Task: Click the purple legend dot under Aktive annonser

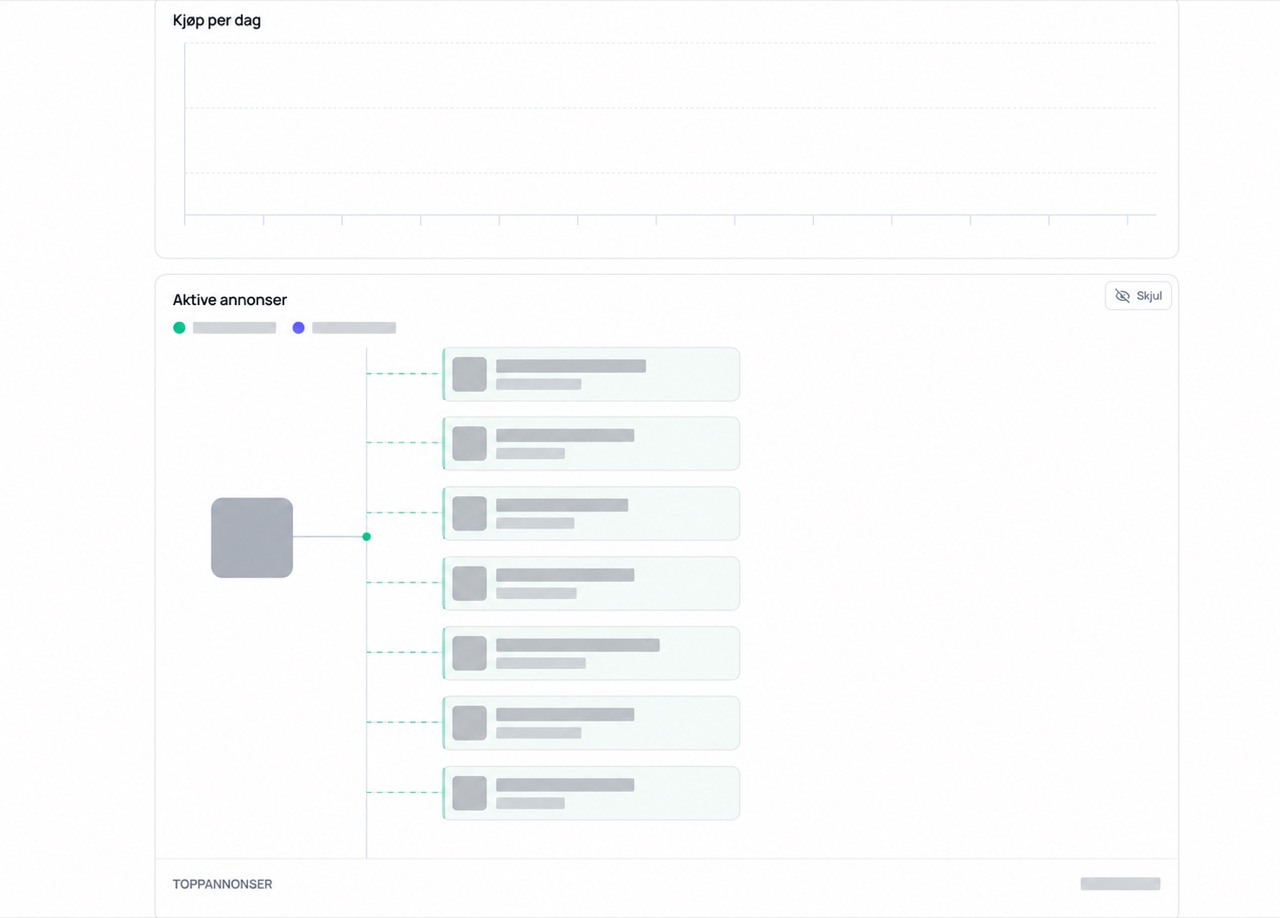Action: pyautogui.click(x=298, y=327)
